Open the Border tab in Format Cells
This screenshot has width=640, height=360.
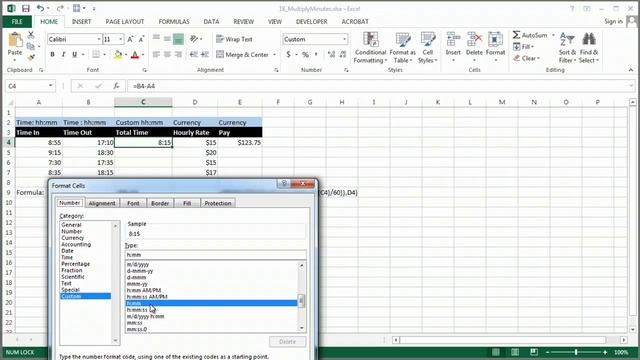coord(160,203)
